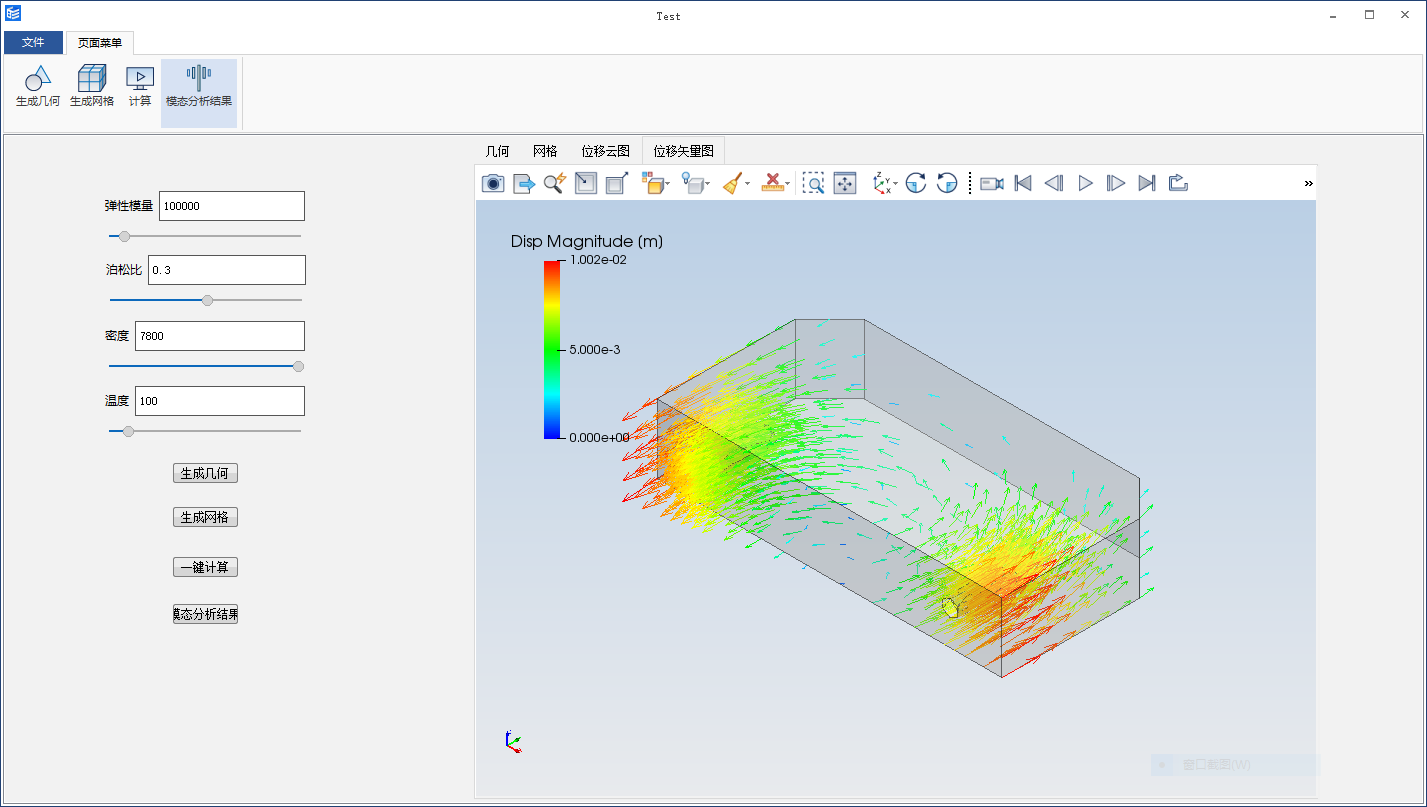This screenshot has height=807, width=1427.
Task: Switch to the 几何 view tab
Action: click(x=497, y=151)
